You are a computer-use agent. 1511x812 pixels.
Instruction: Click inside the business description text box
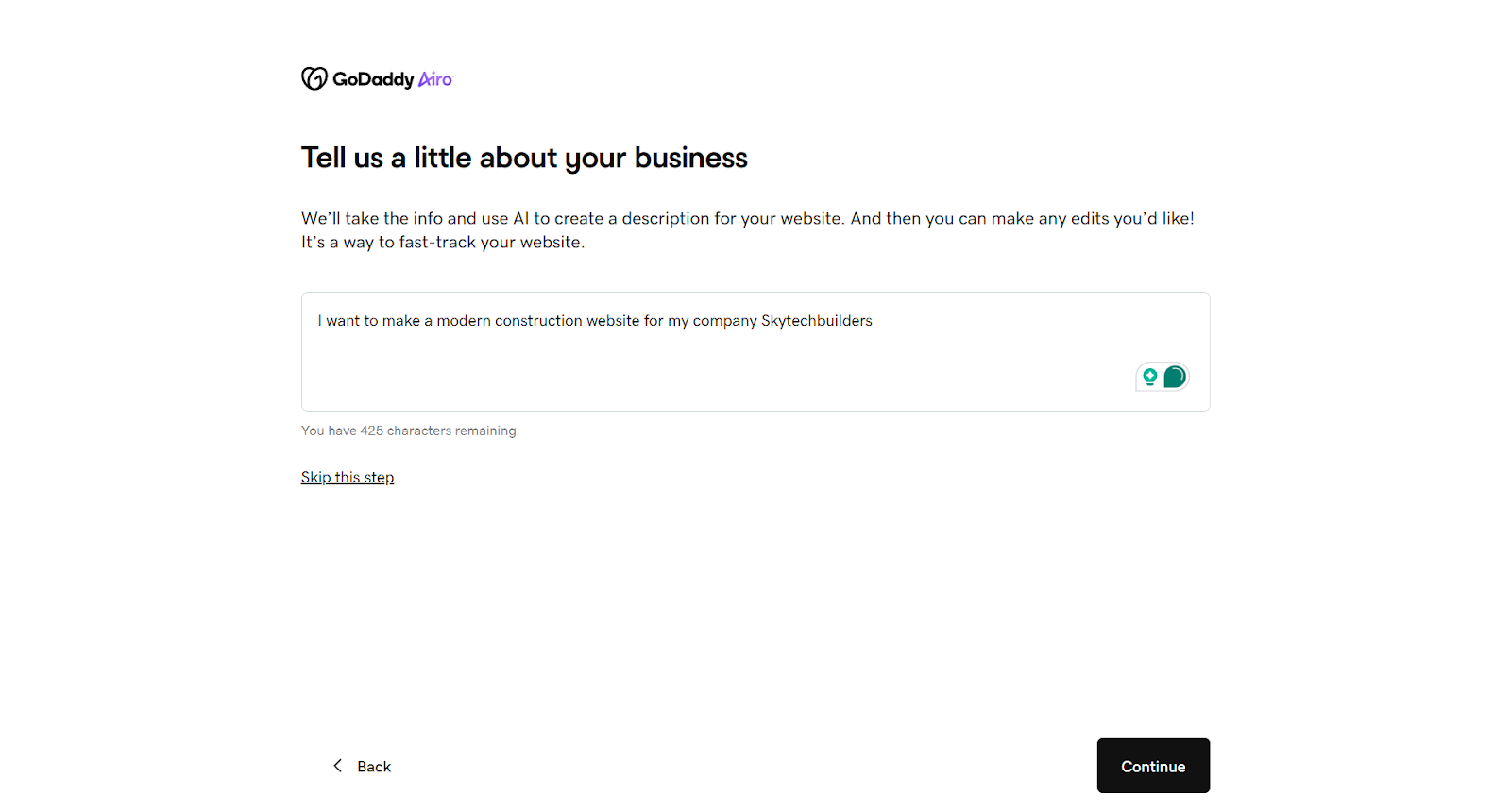(661, 349)
